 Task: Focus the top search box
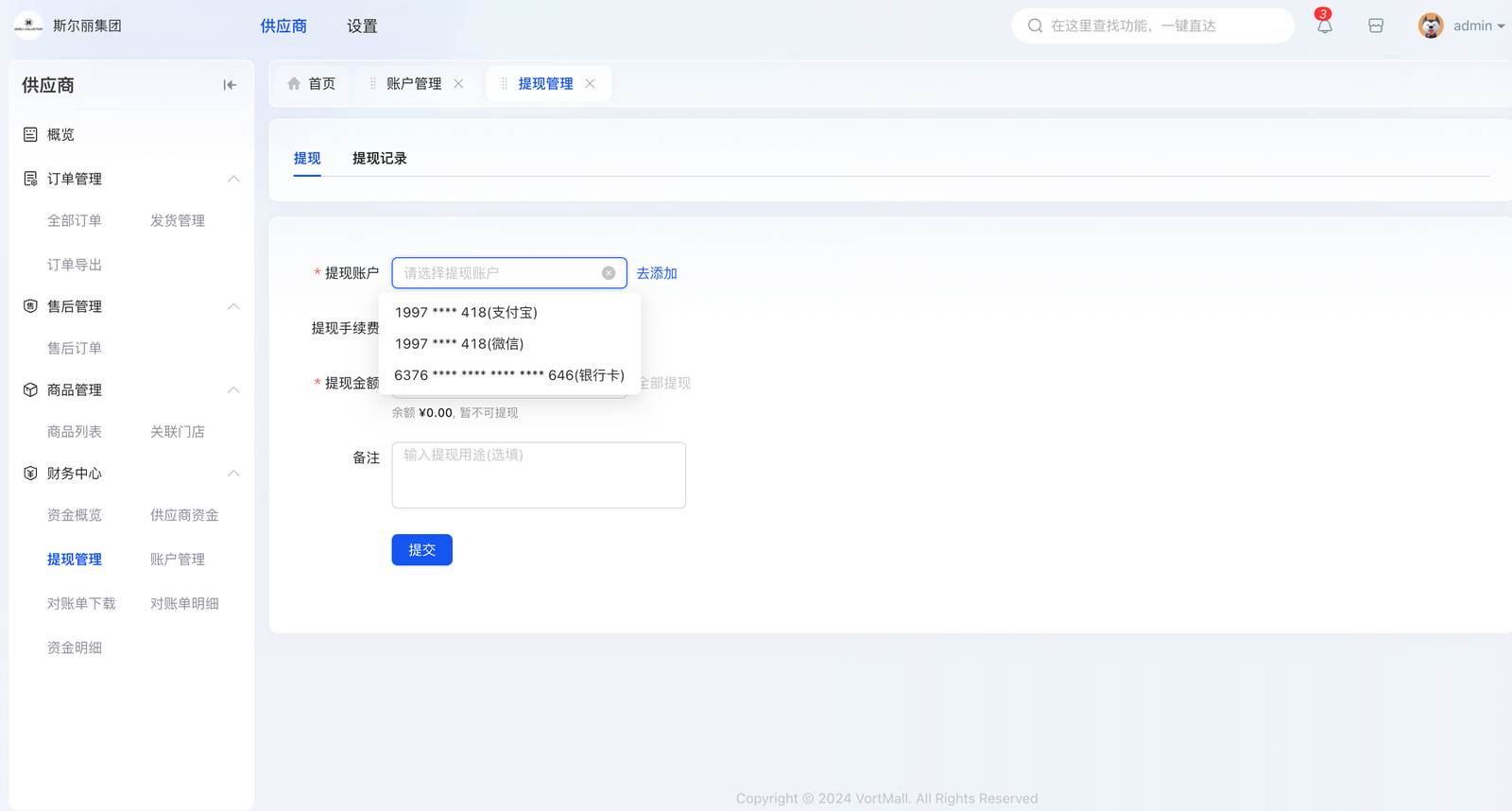1153,26
